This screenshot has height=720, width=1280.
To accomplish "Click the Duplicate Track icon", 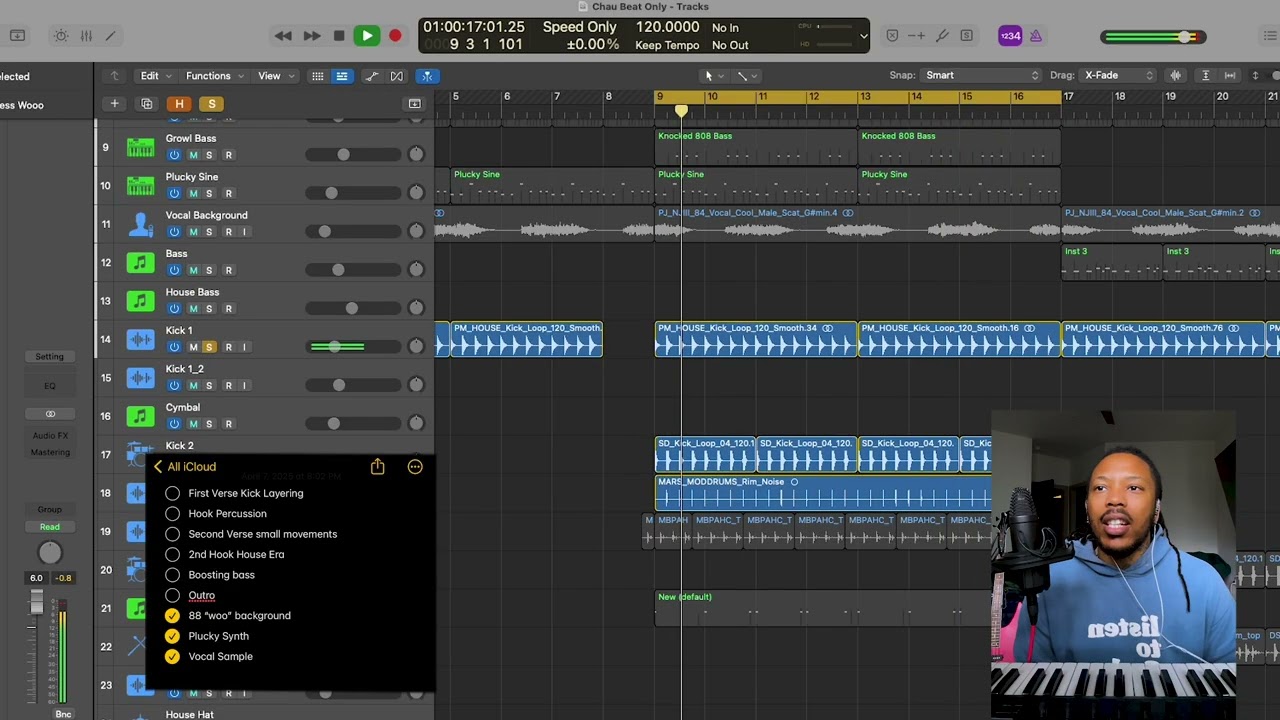I will pyautogui.click(x=147, y=104).
